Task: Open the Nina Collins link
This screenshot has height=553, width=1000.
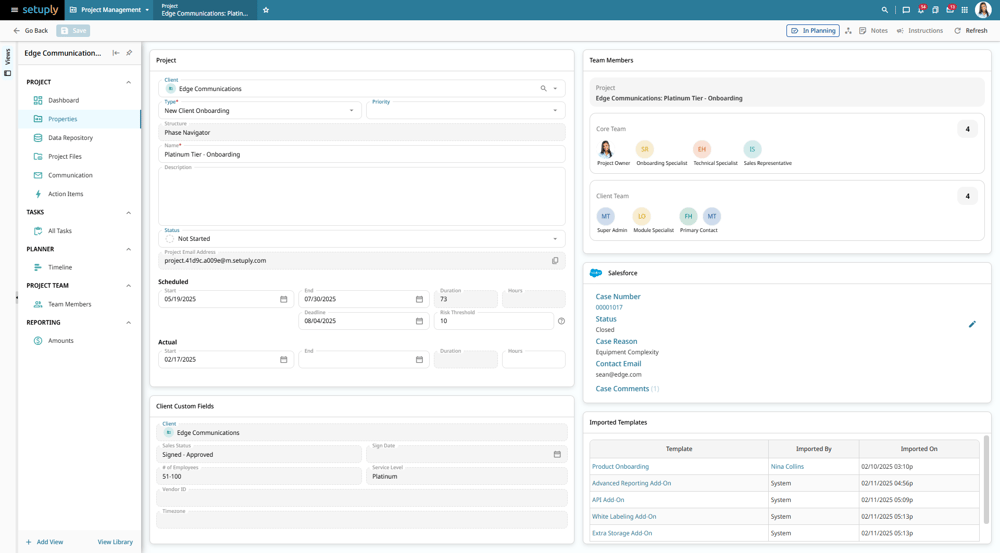Action: 787,467
